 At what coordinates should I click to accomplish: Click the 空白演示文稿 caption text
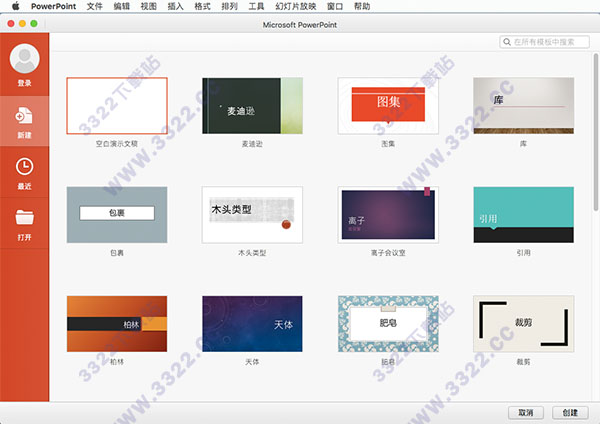tap(117, 144)
